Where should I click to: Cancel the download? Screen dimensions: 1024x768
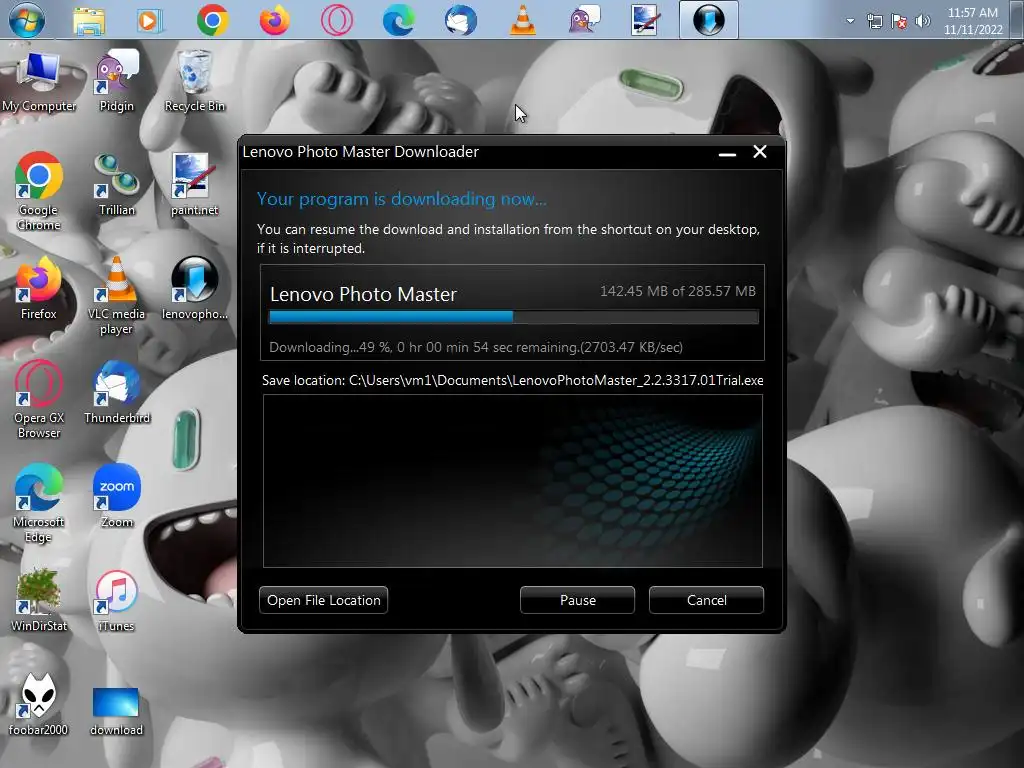(x=706, y=600)
